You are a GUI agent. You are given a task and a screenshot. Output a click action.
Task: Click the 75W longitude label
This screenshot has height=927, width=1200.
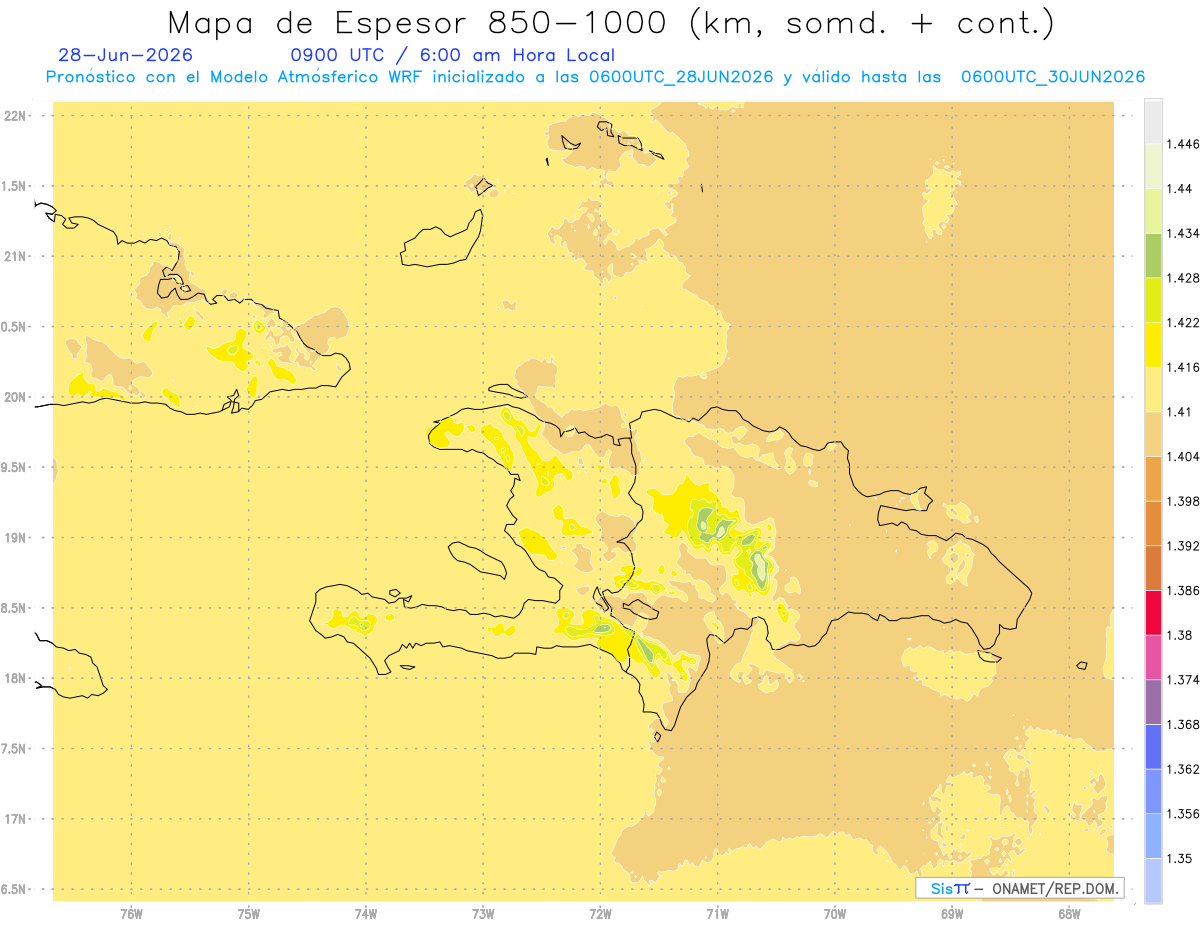[x=249, y=913]
